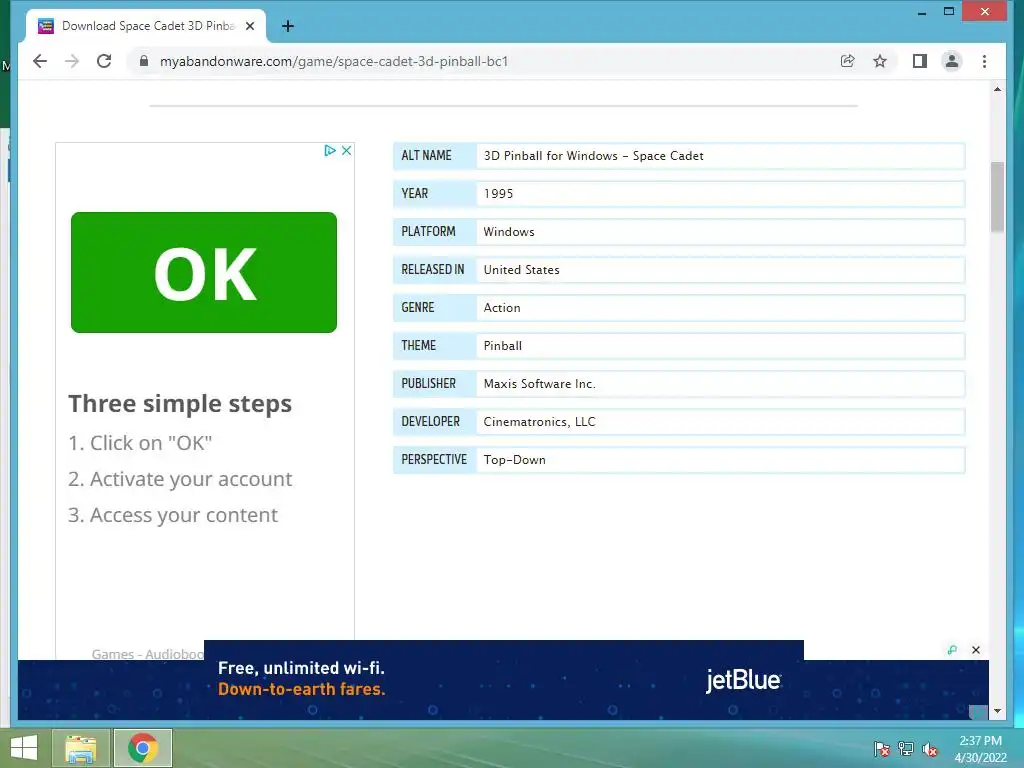Click the 'Three simple steps' ad heading

pos(180,404)
